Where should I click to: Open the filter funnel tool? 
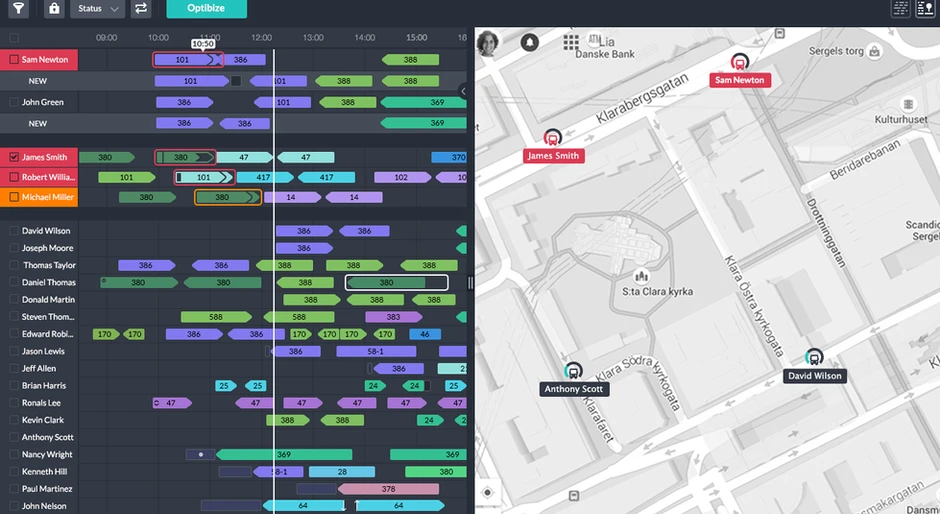[19, 8]
